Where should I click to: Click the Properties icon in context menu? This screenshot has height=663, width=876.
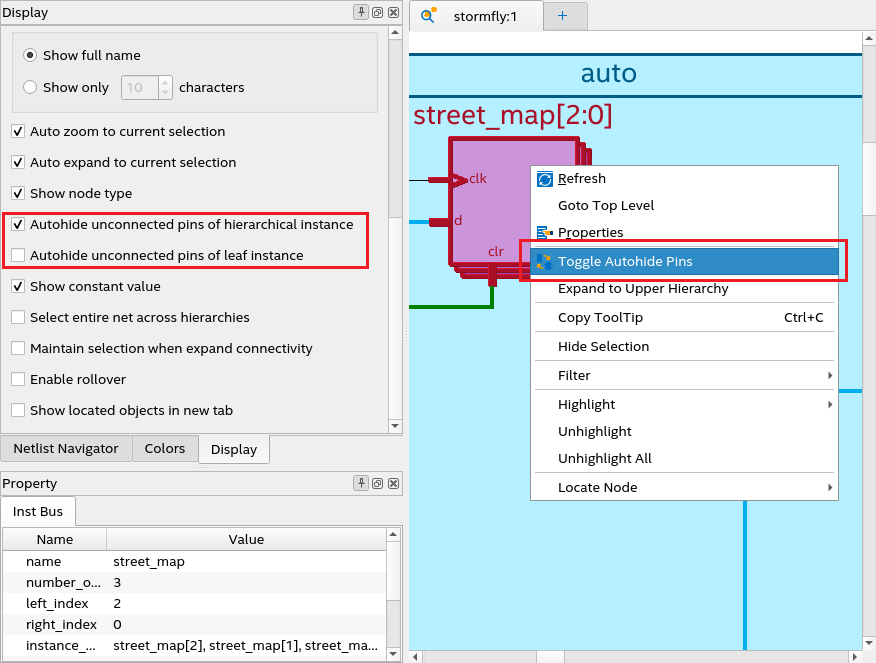(545, 233)
